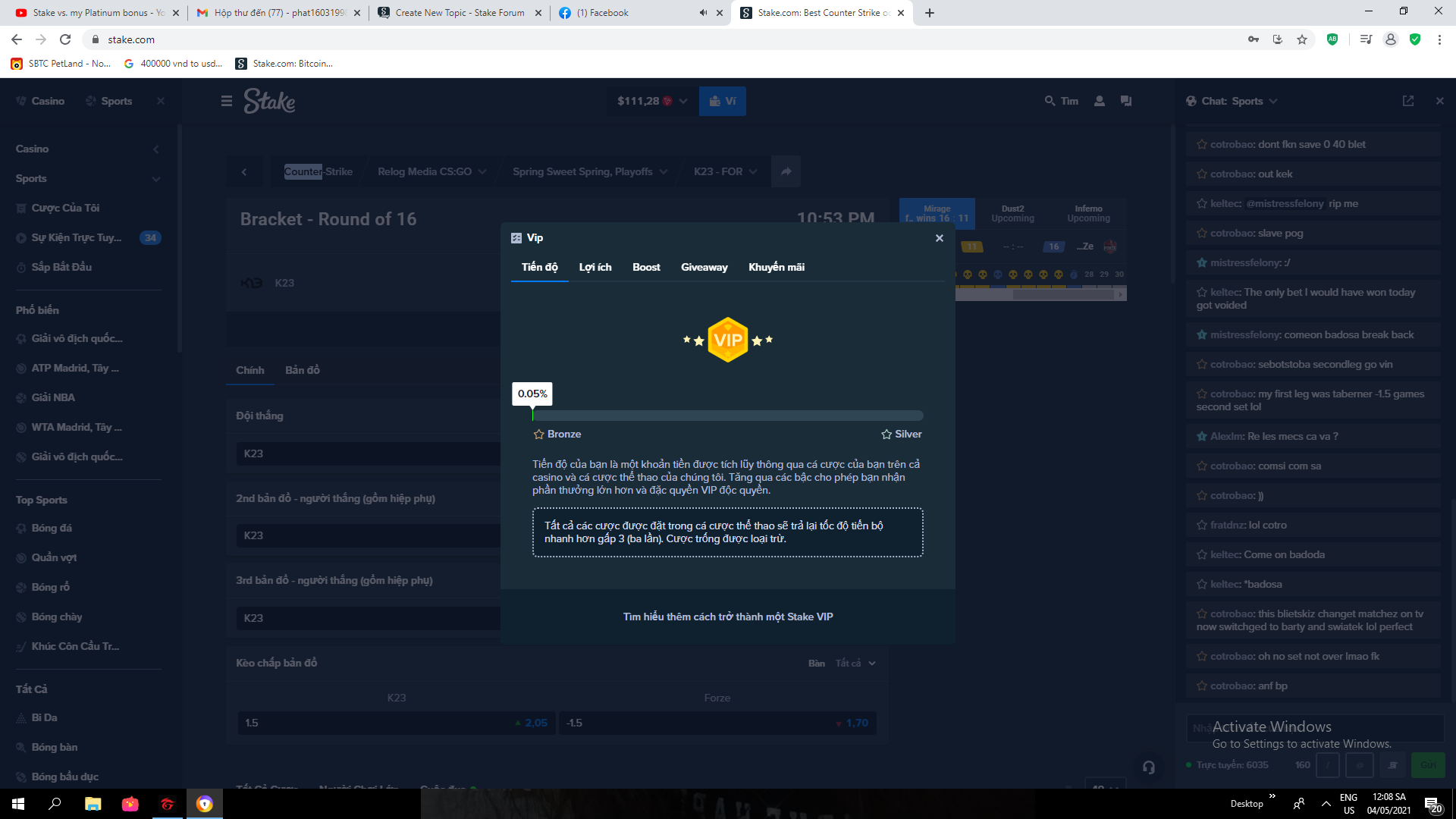The height and width of the screenshot is (819, 1456).
Task: Bet Forze -1.5 at odds 1.70
Action: point(717,723)
